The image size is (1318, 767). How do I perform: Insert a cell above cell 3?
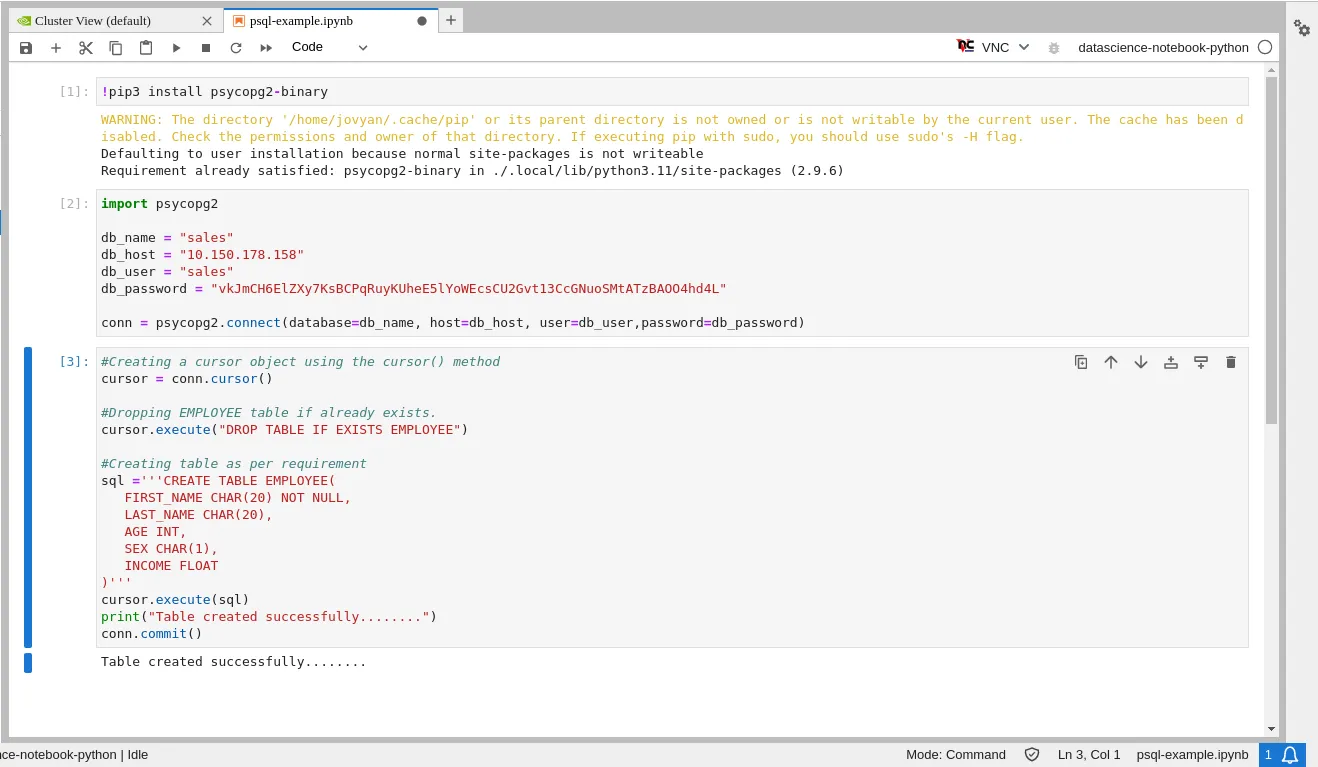pyautogui.click(x=1171, y=362)
